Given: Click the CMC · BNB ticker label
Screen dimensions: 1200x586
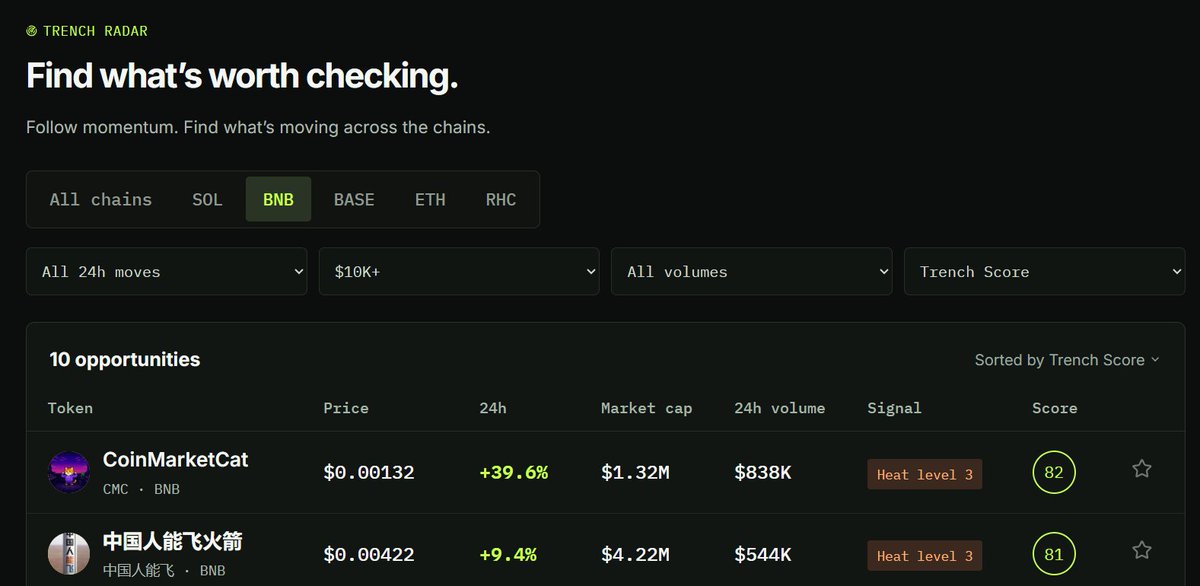Looking at the screenshot, I should 141,489.
